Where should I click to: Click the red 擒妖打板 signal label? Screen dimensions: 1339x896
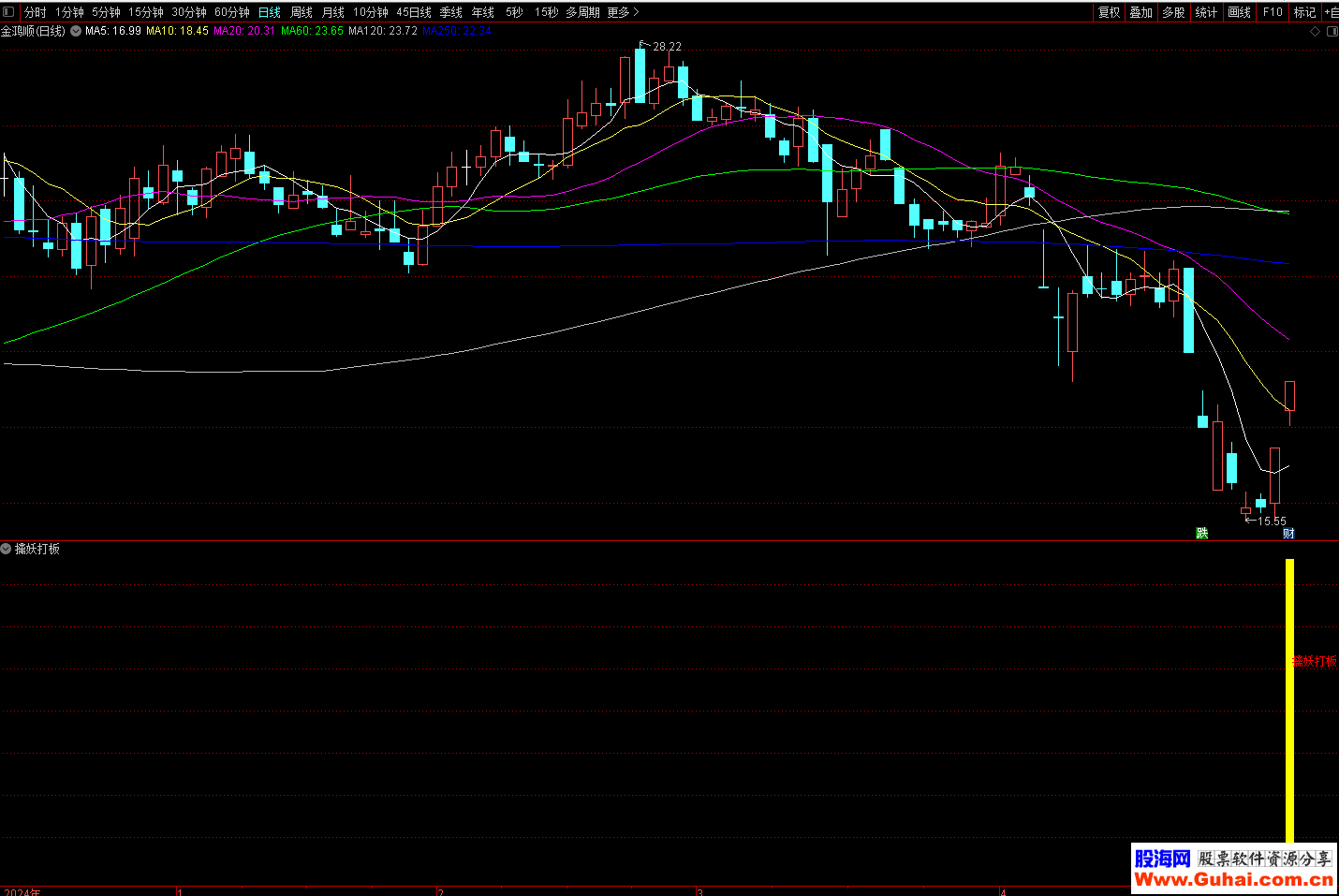pyautogui.click(x=1315, y=661)
